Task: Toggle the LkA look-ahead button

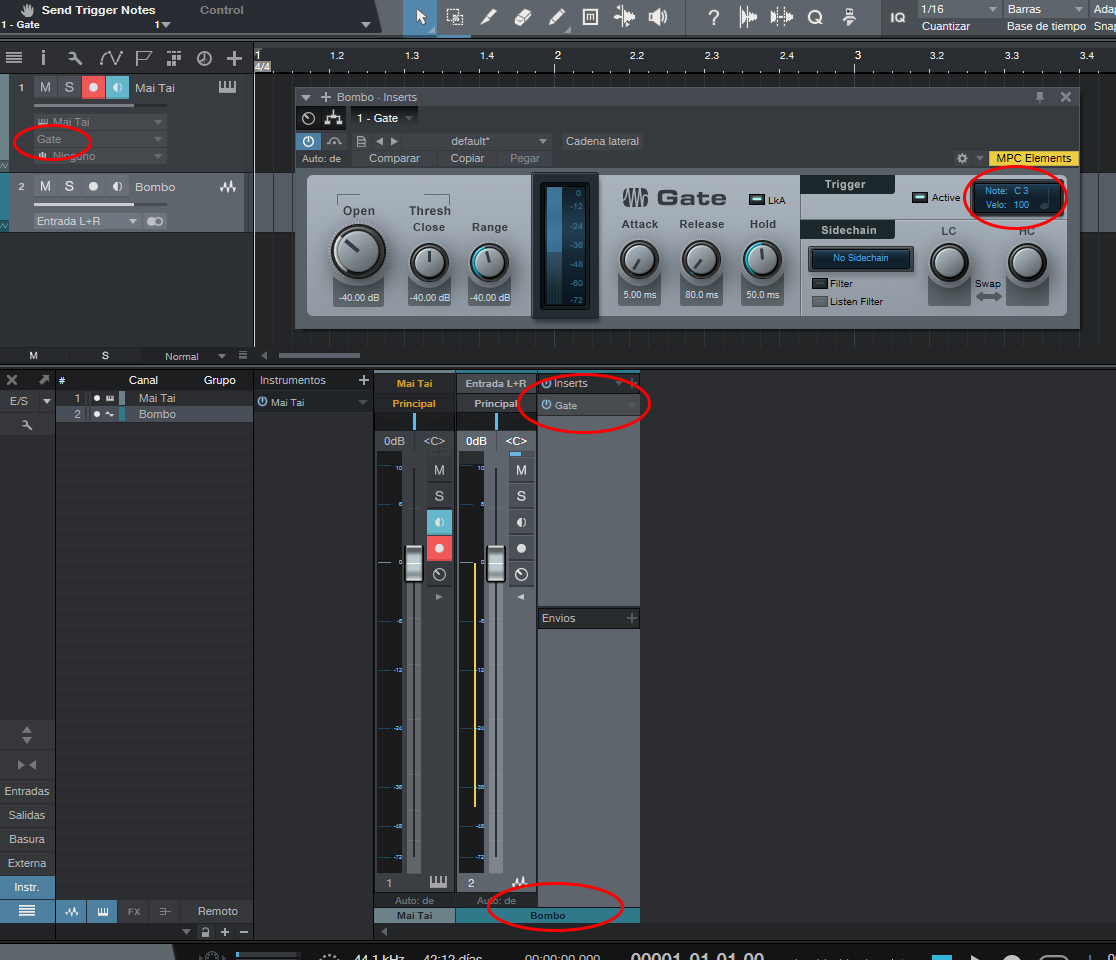Action: 757,200
